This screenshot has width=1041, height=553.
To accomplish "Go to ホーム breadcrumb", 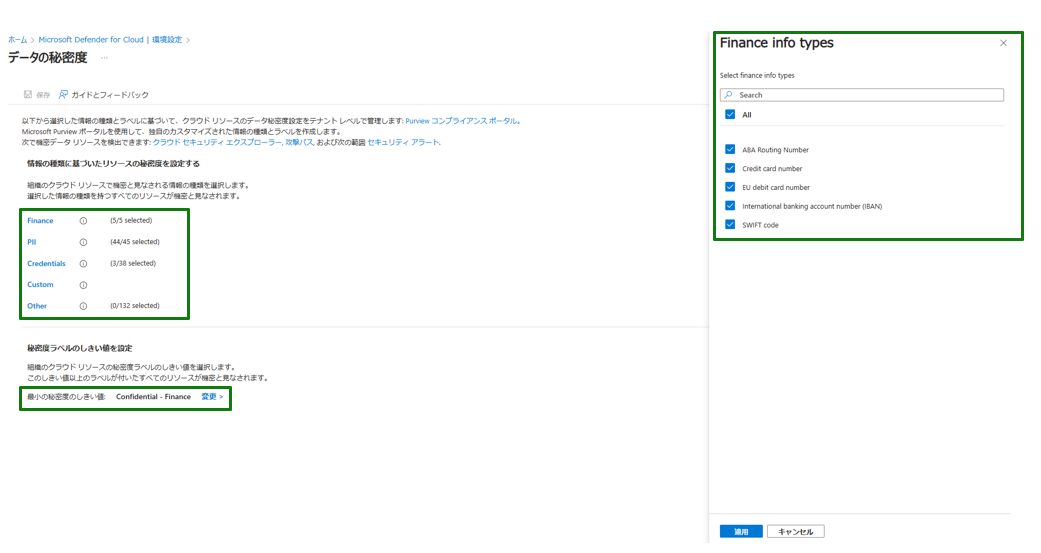I will [x=17, y=40].
